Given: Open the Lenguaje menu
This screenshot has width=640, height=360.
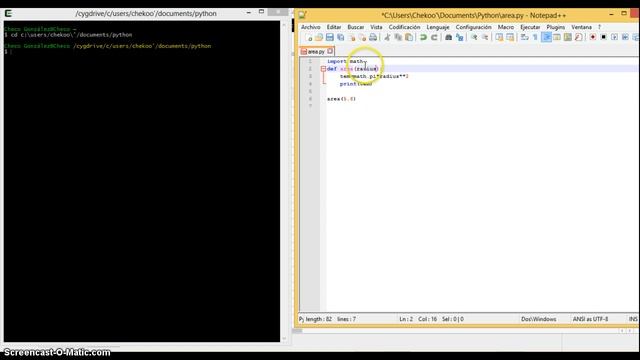Looking at the screenshot, I should point(438,27).
